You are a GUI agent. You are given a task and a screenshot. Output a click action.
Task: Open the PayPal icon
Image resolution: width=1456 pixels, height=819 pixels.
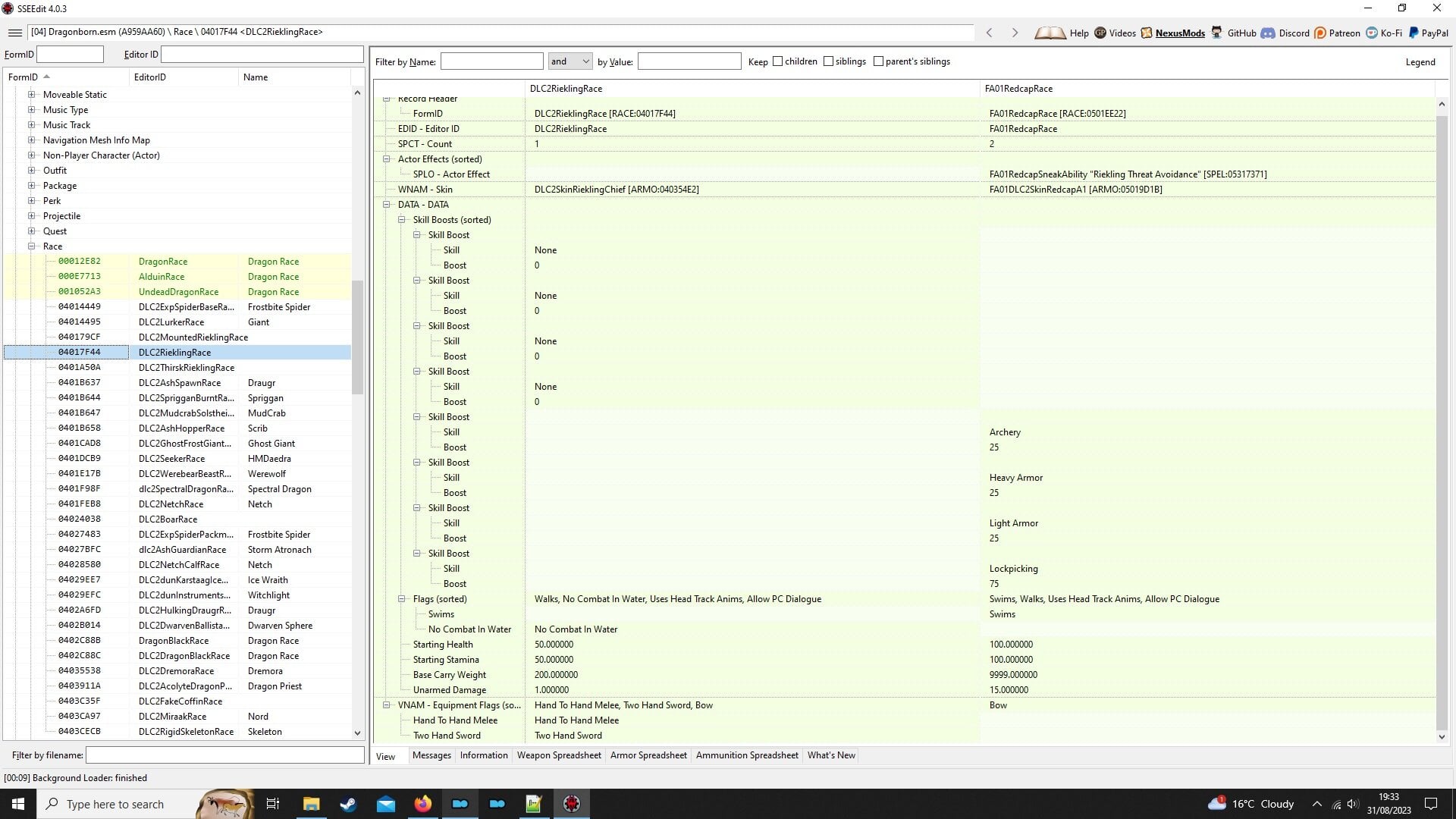[x=1414, y=33]
